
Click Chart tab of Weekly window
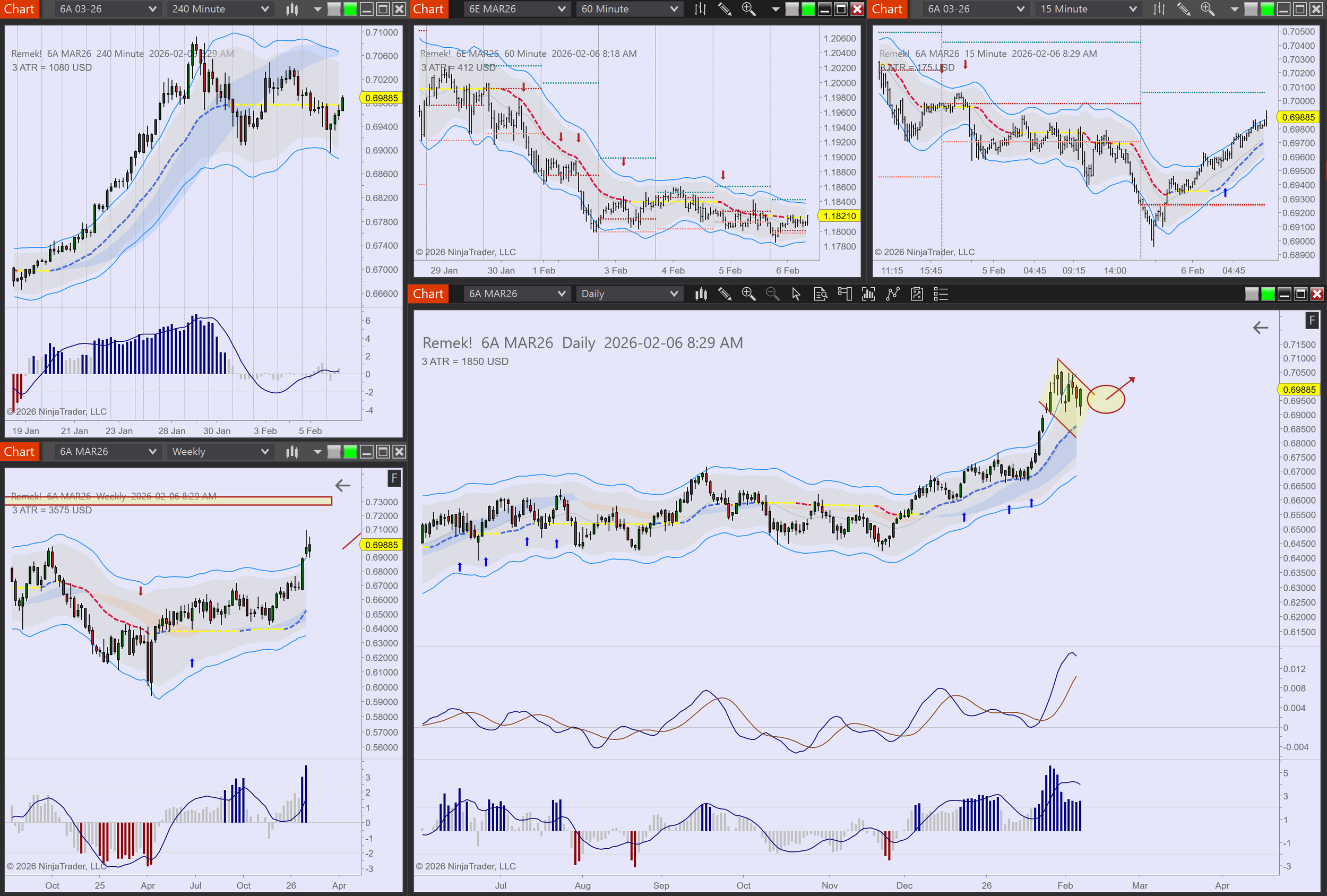tap(19, 452)
